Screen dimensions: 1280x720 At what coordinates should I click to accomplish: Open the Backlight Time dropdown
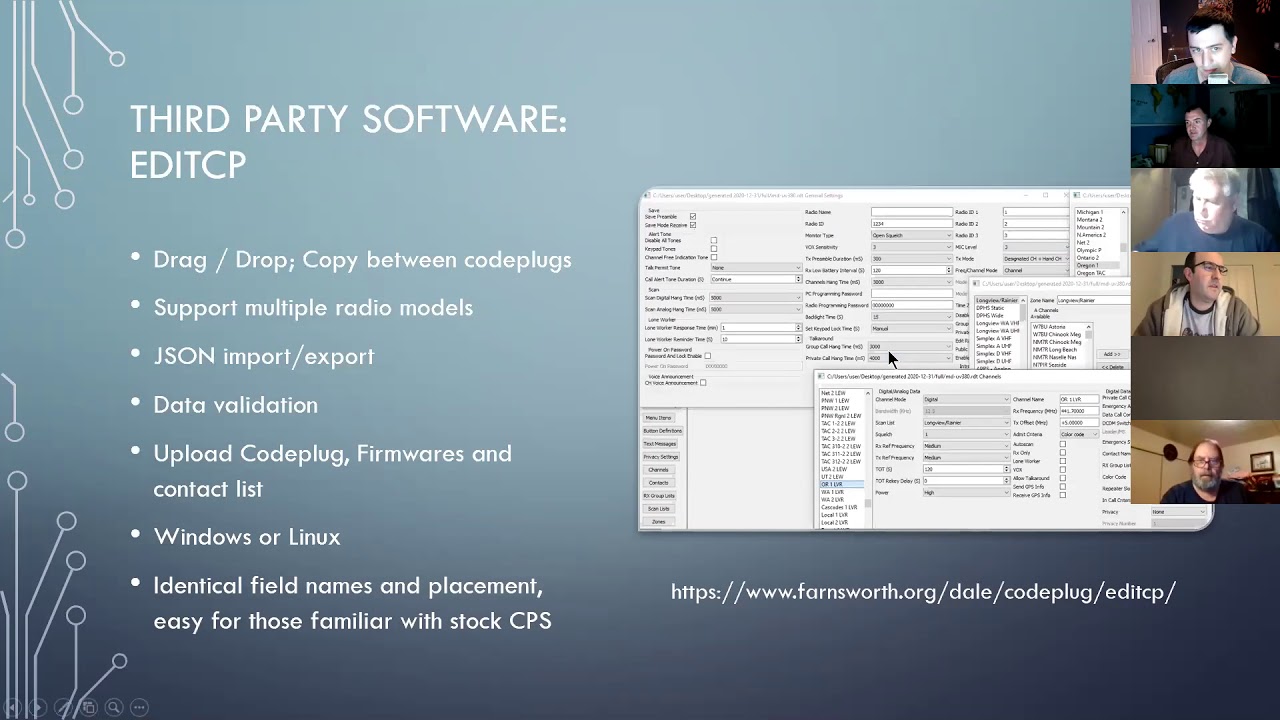(x=911, y=317)
